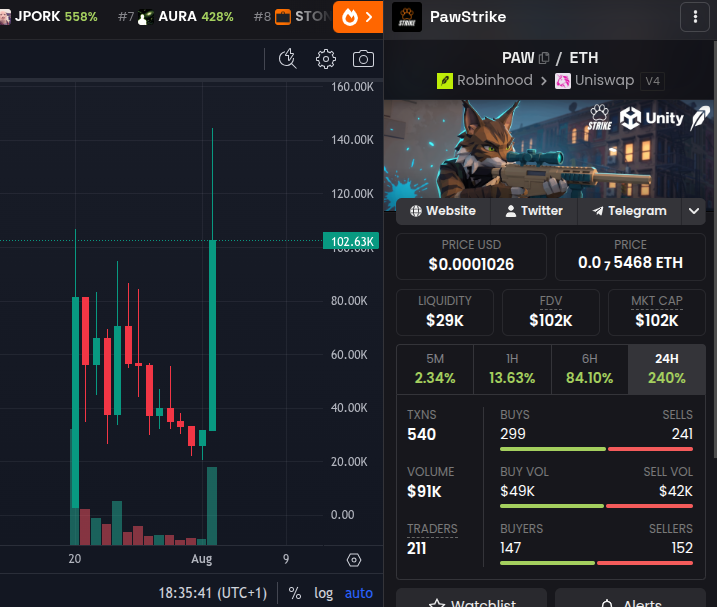Click the AURA token avatar icon
This screenshot has width=717, height=607.
146,17
